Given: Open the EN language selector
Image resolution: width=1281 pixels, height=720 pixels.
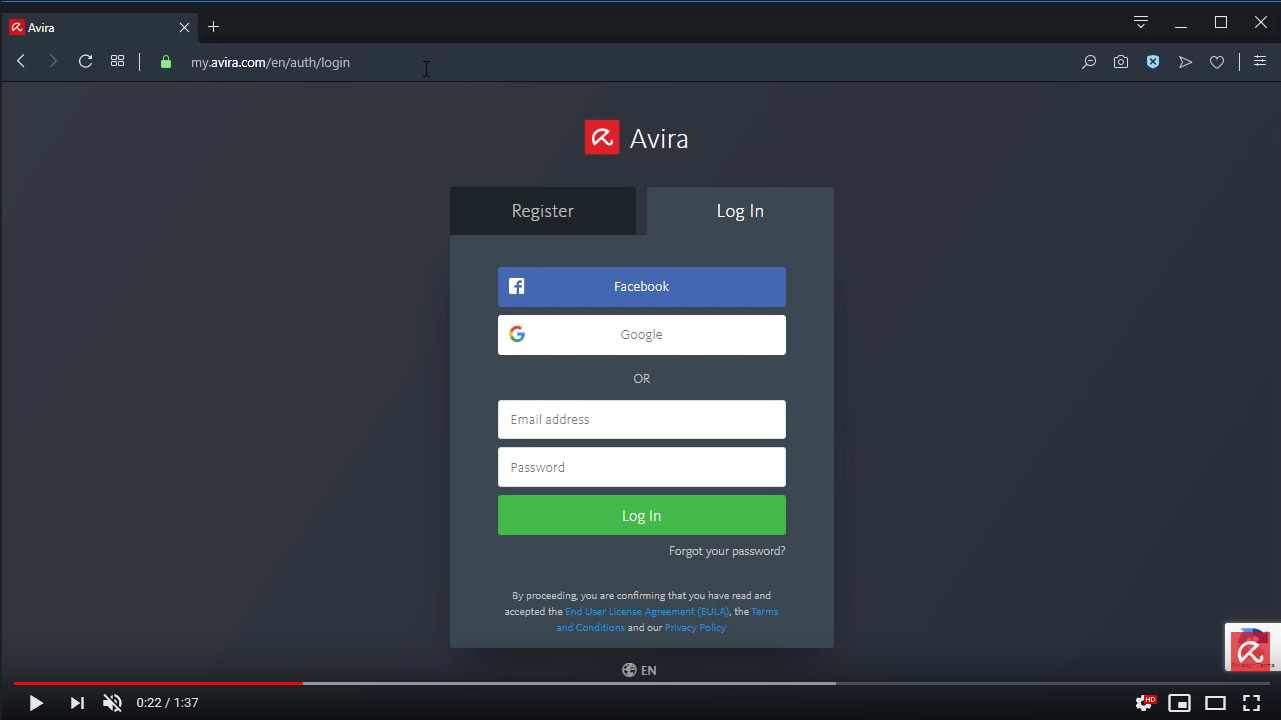Looking at the screenshot, I should click(640, 670).
